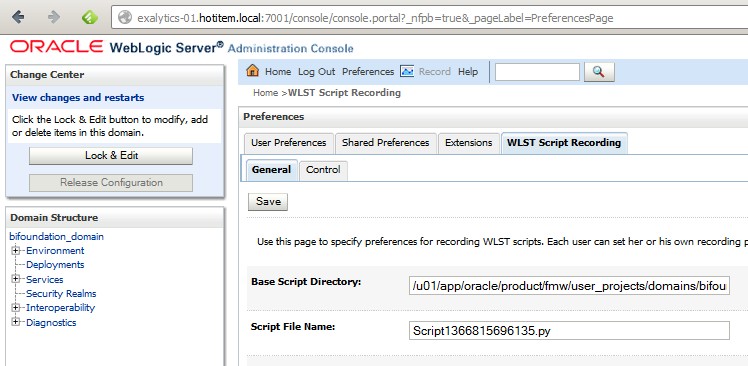Click the Oracle logo

point(56,47)
